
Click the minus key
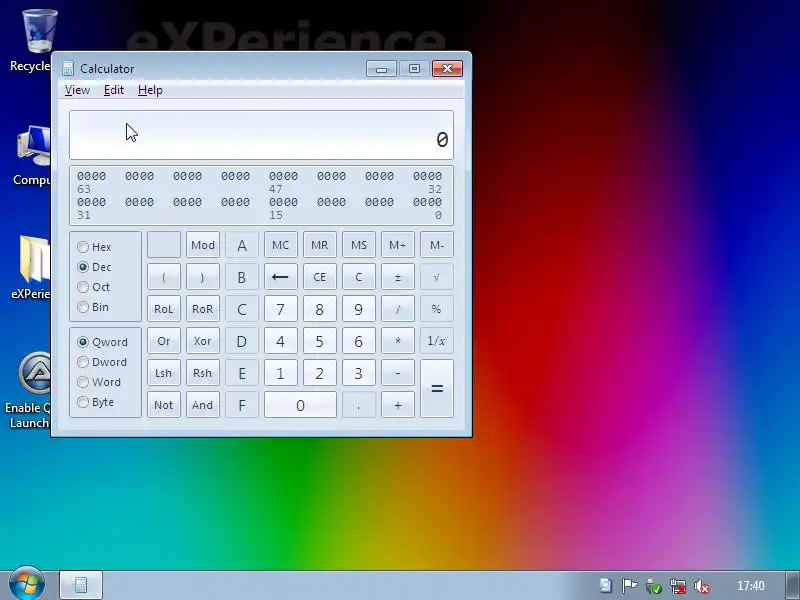(398, 373)
